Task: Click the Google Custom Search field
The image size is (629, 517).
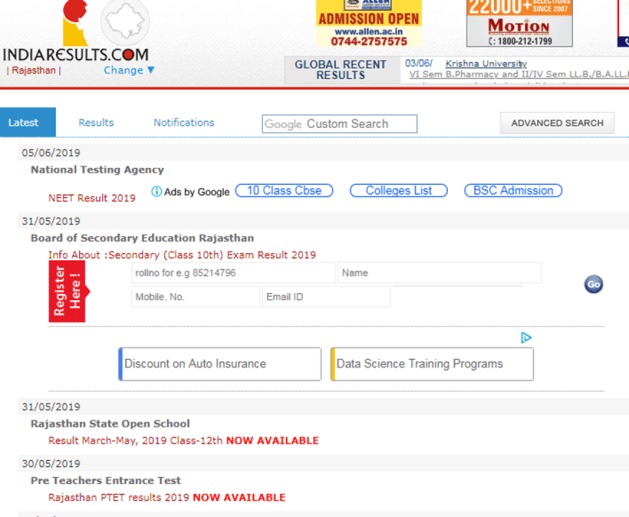Action: click(340, 124)
